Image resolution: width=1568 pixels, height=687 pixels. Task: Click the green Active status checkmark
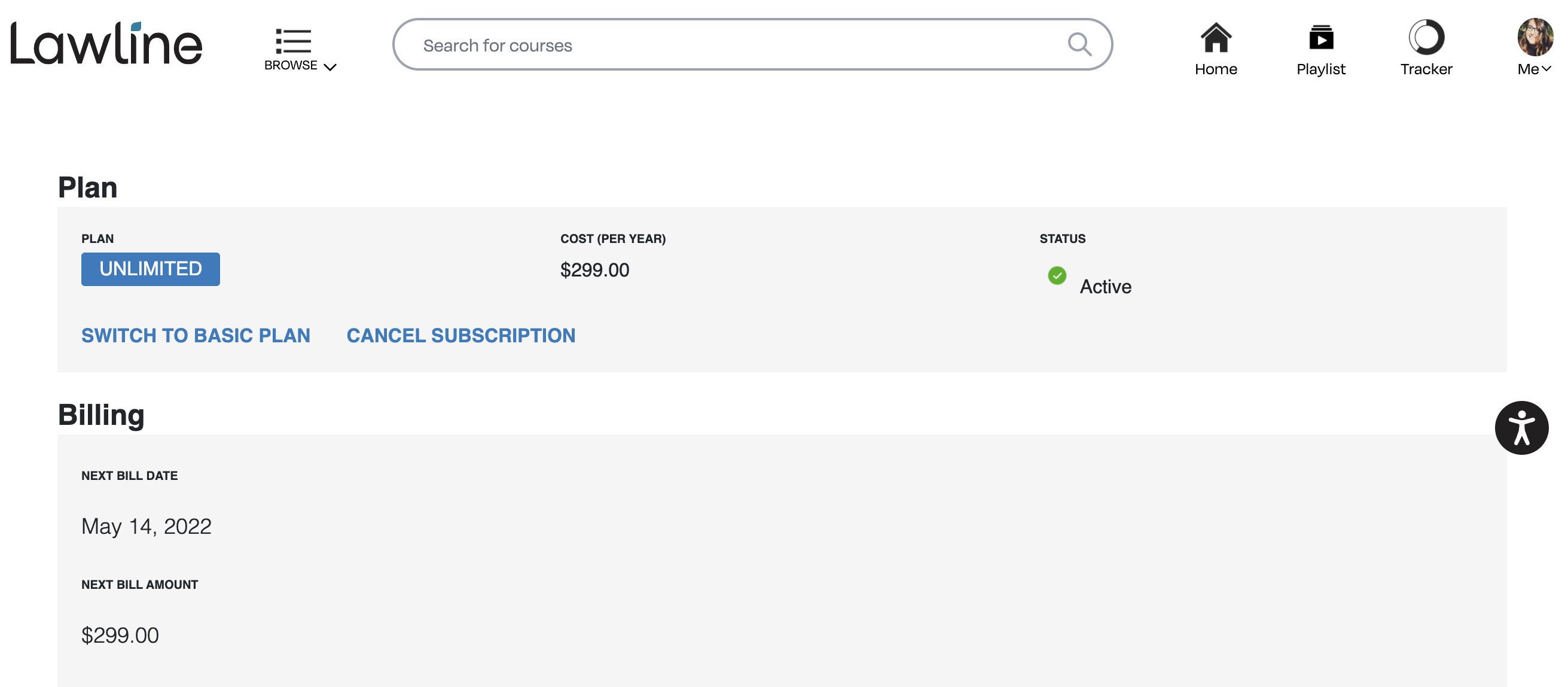pyautogui.click(x=1057, y=275)
